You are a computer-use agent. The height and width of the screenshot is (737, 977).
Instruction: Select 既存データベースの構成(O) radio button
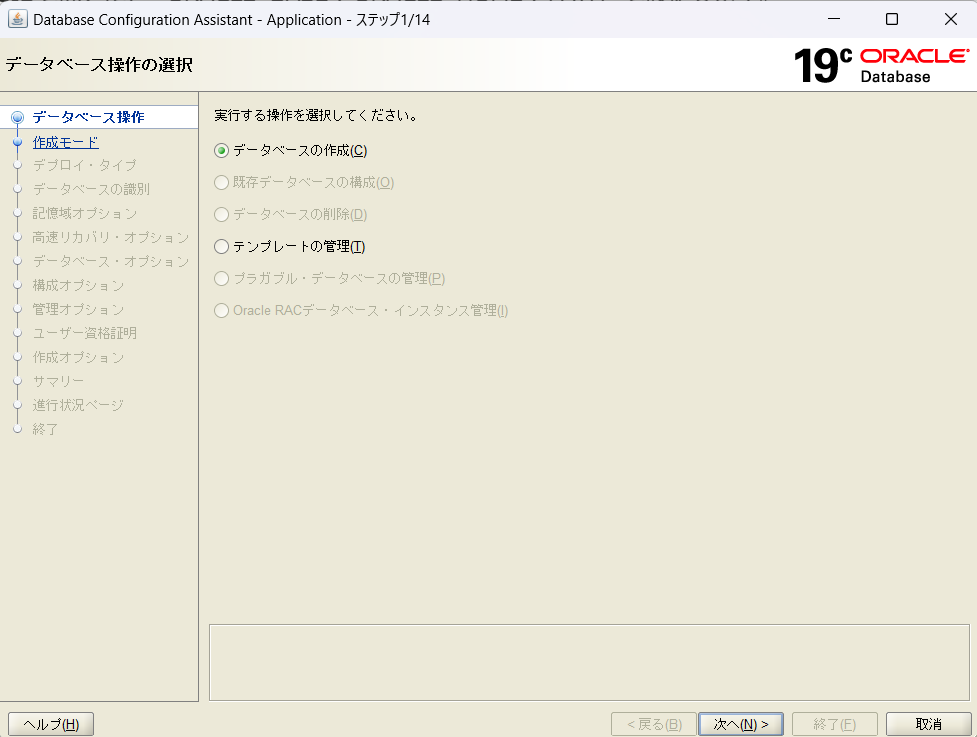tap(221, 183)
